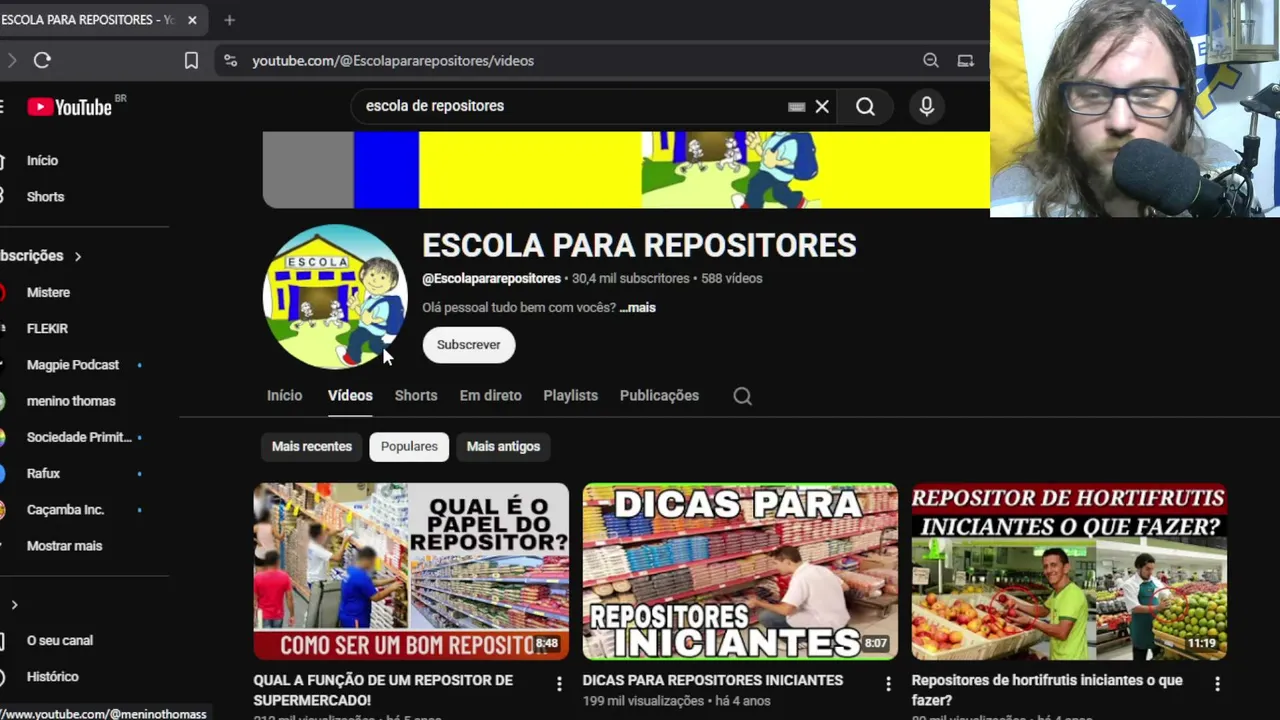The width and height of the screenshot is (1280, 720).
Task: Expand subscriptions list with Mostrar mais
Action: tap(64, 546)
